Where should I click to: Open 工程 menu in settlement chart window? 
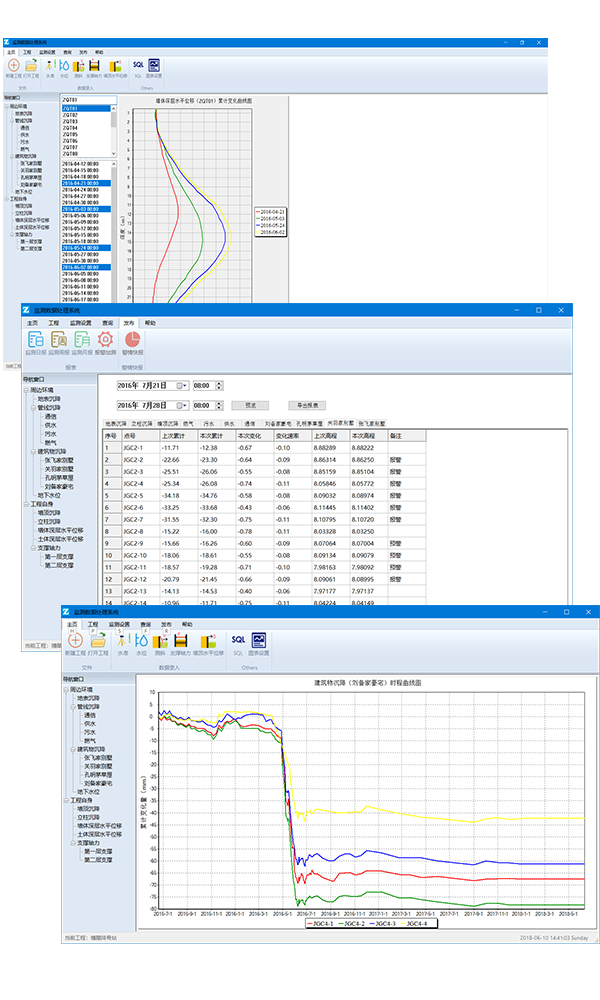[x=93, y=624]
